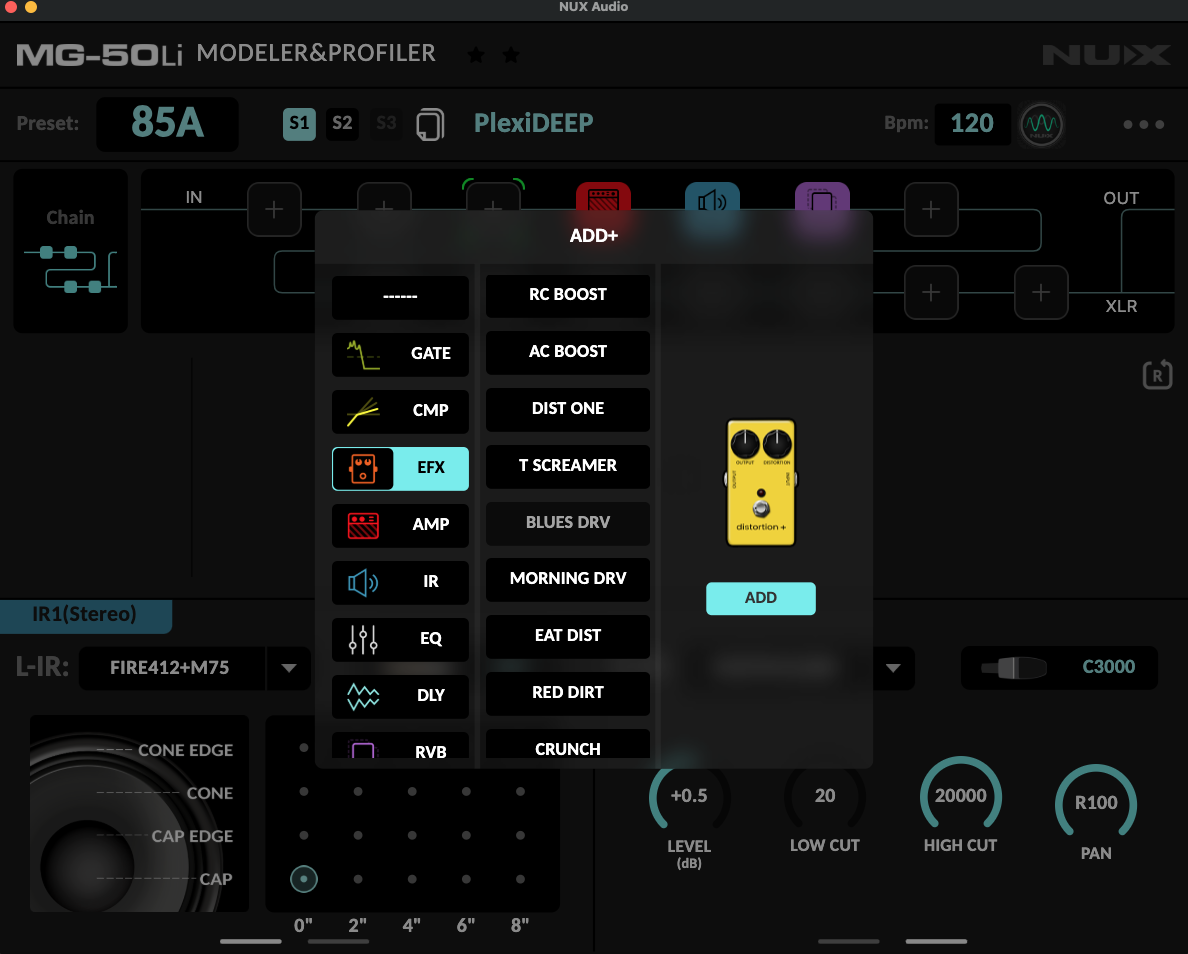
Task: Click the reset R icon on the right
Action: [1157, 375]
